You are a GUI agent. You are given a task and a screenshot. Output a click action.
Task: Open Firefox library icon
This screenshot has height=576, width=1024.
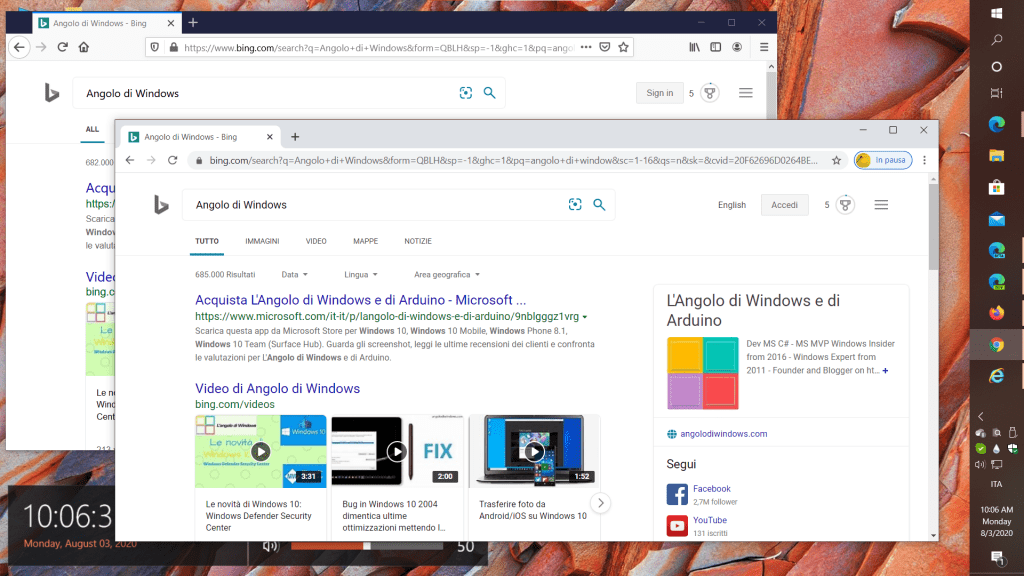[690, 47]
